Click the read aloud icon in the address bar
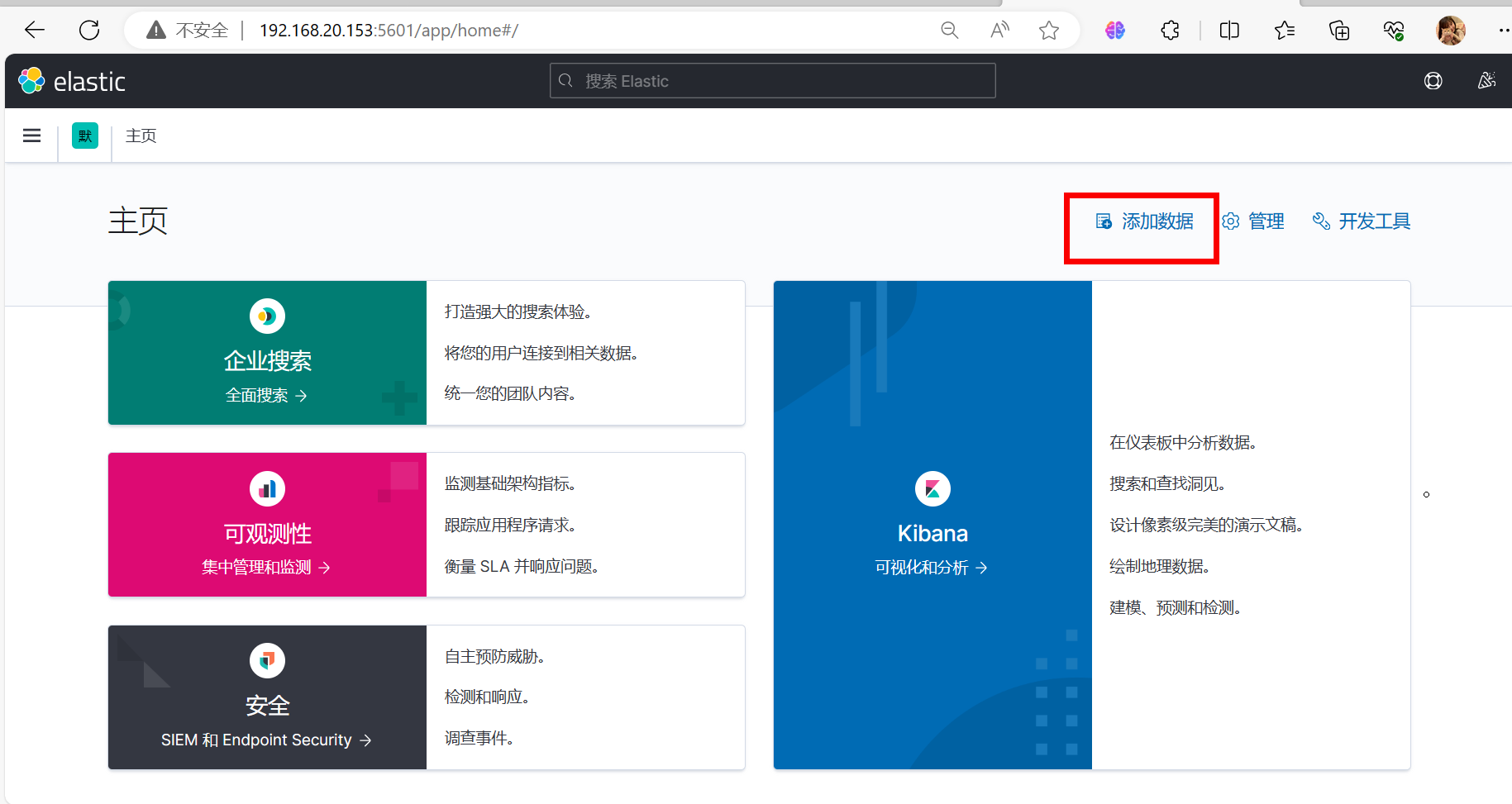 point(999,31)
